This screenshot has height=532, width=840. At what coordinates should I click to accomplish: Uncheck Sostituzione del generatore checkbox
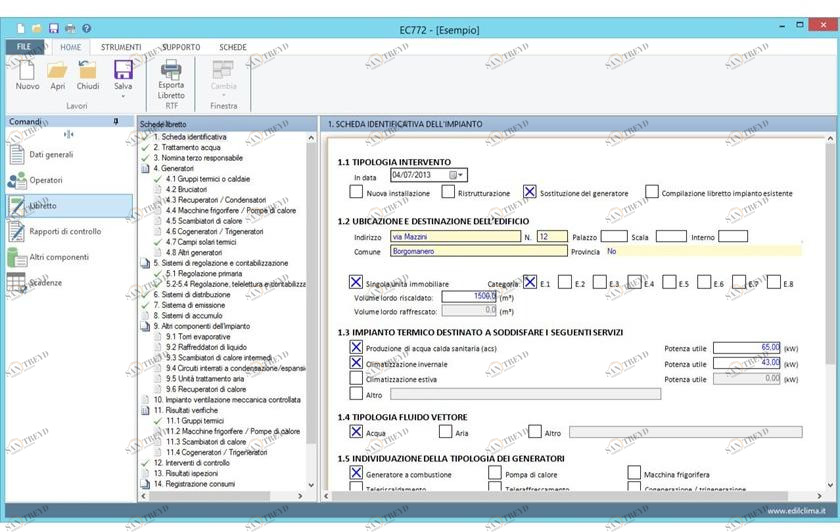(x=530, y=193)
